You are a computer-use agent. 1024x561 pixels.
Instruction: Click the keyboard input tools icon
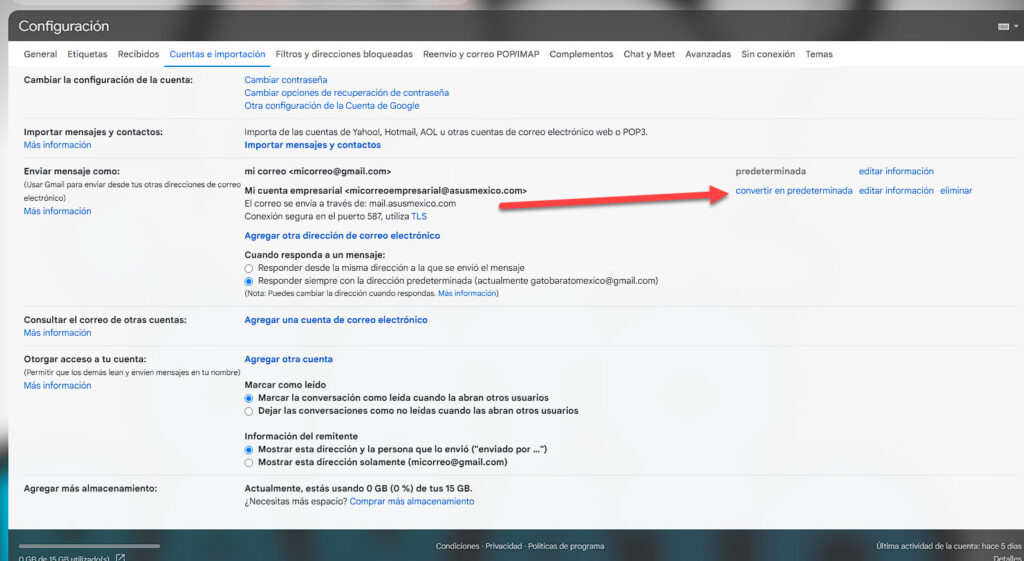tap(1002, 27)
